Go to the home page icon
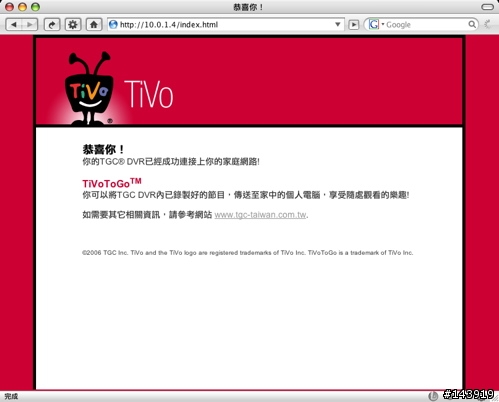499x402 pixels. (x=94, y=25)
